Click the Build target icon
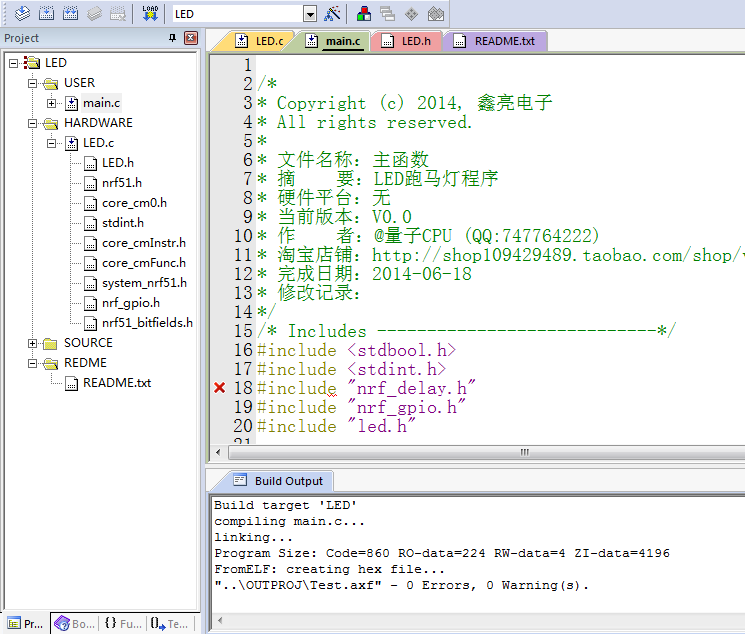The image size is (745, 634). point(46,13)
